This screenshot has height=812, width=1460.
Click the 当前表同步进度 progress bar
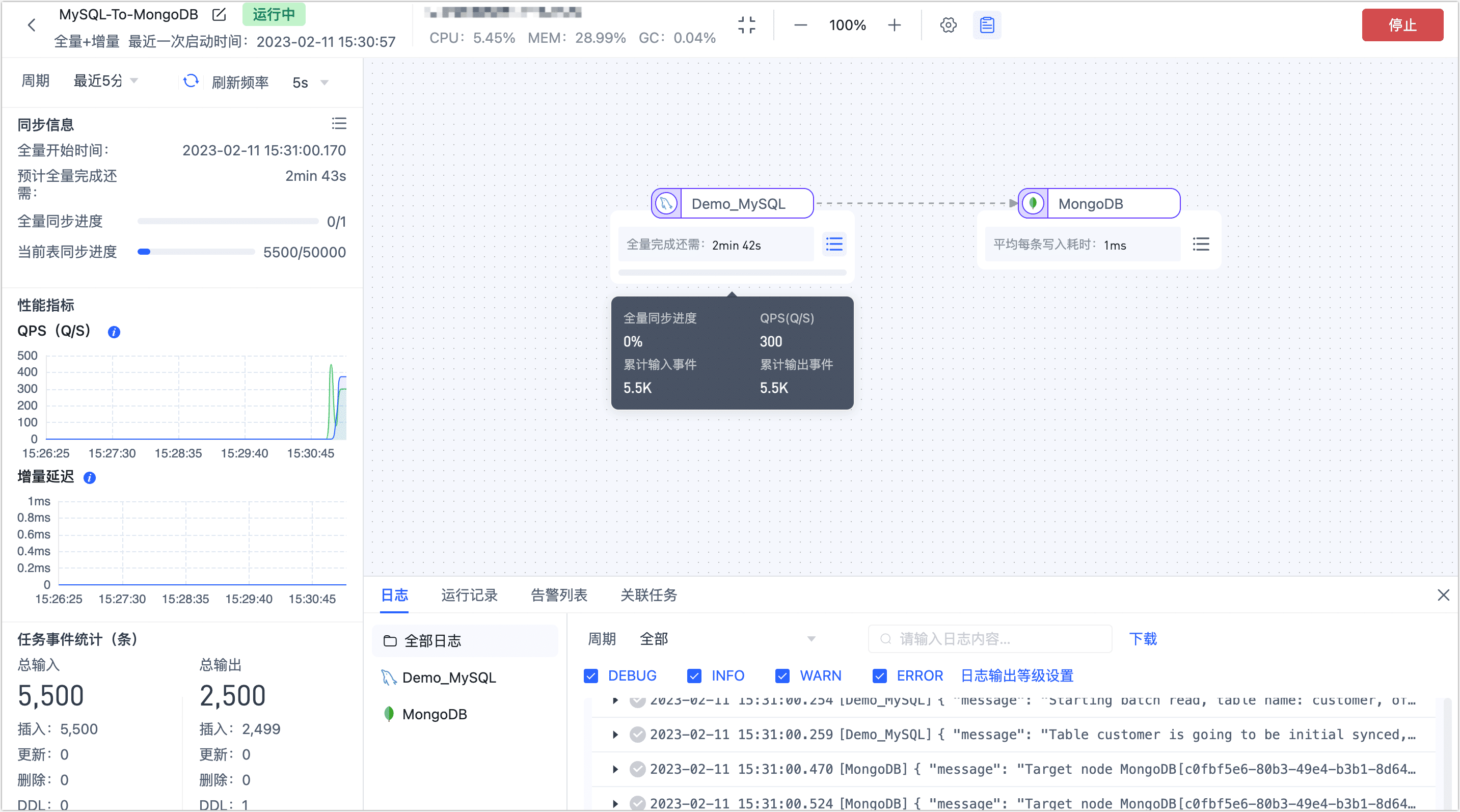[x=196, y=252]
